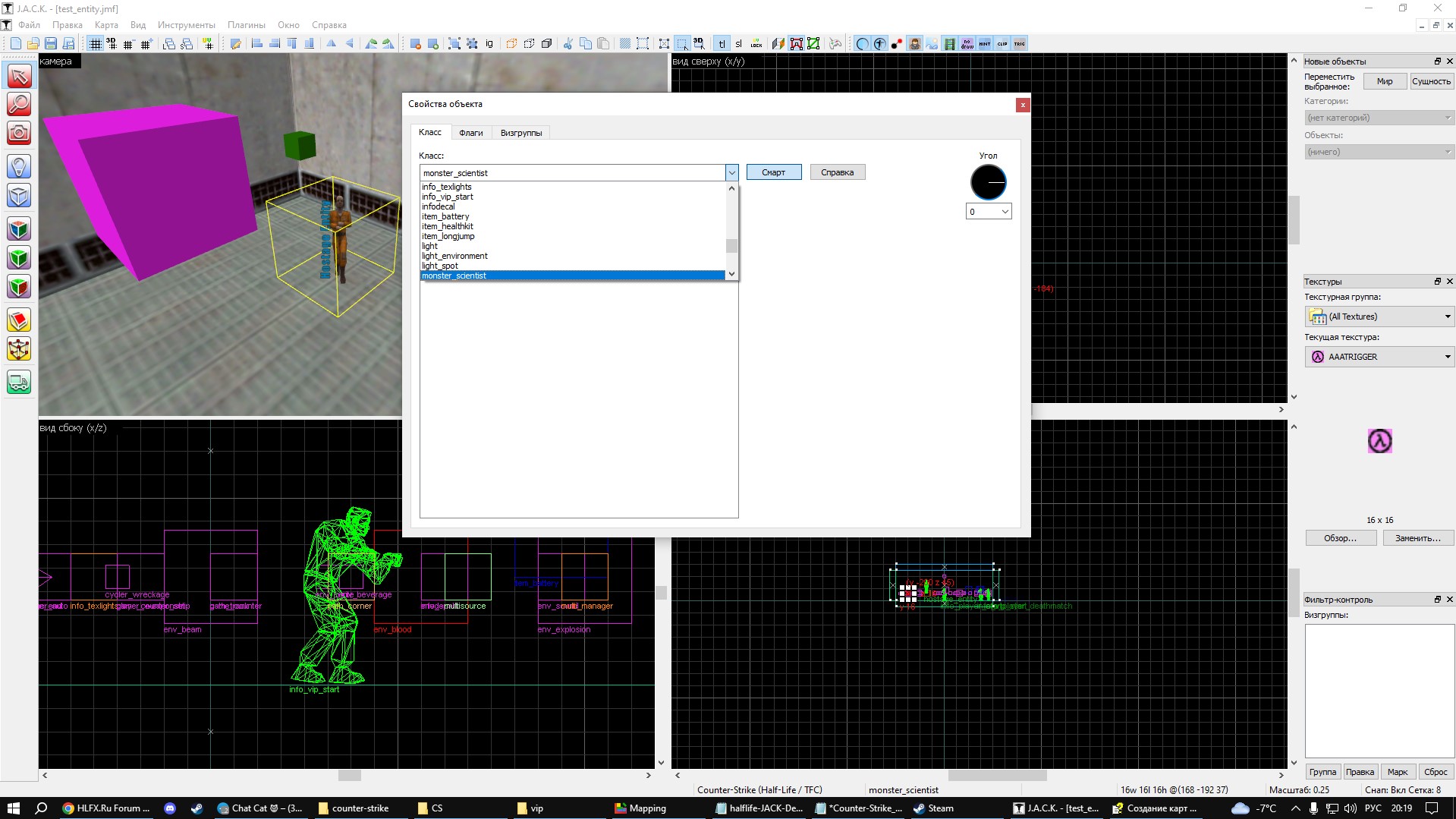
Task: Open the Инструменты menu
Action: pos(186,25)
